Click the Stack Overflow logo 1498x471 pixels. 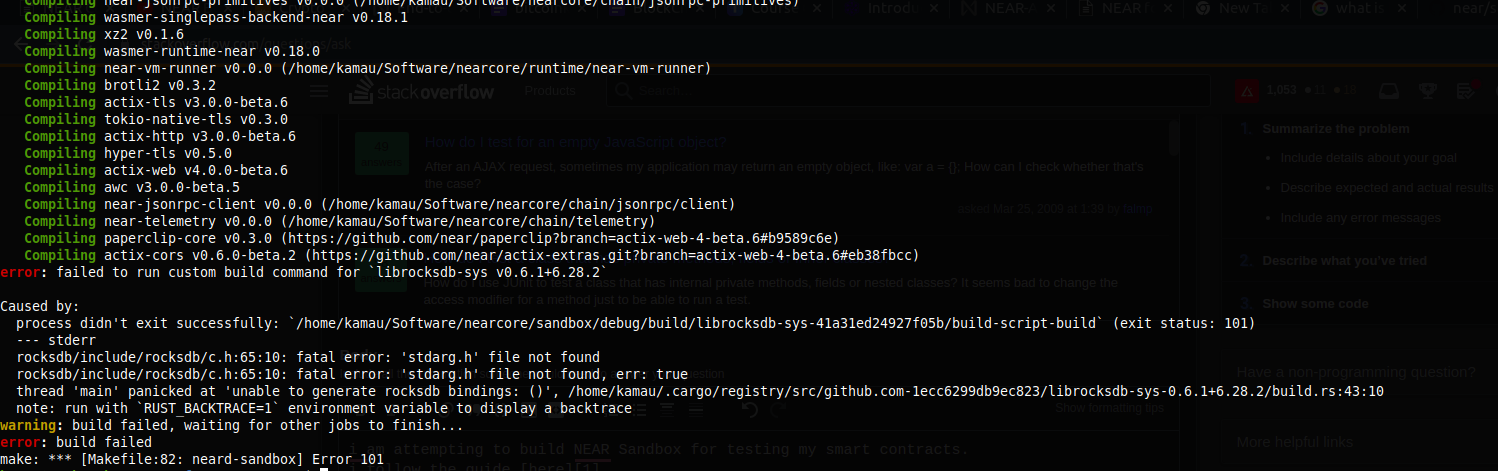419,93
